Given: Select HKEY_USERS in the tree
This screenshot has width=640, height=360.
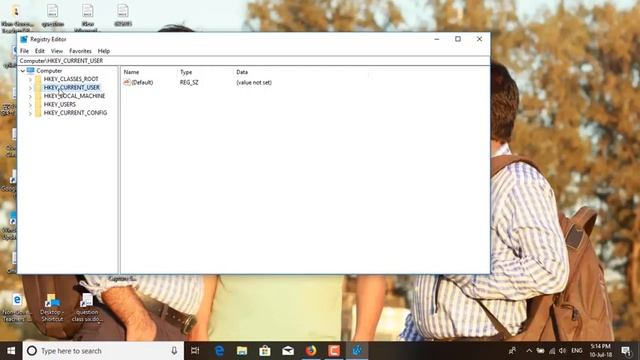Looking at the screenshot, I should [x=60, y=104].
